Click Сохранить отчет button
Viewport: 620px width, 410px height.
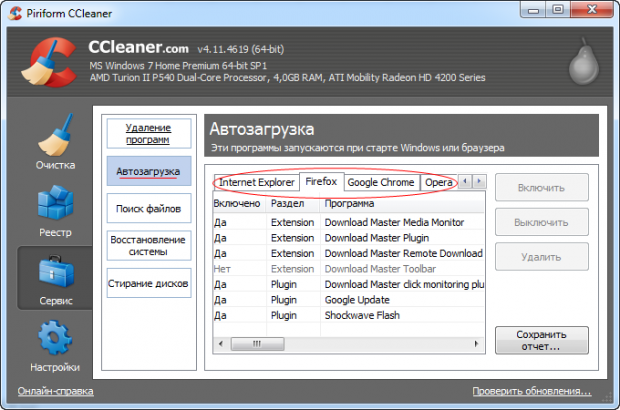542,340
